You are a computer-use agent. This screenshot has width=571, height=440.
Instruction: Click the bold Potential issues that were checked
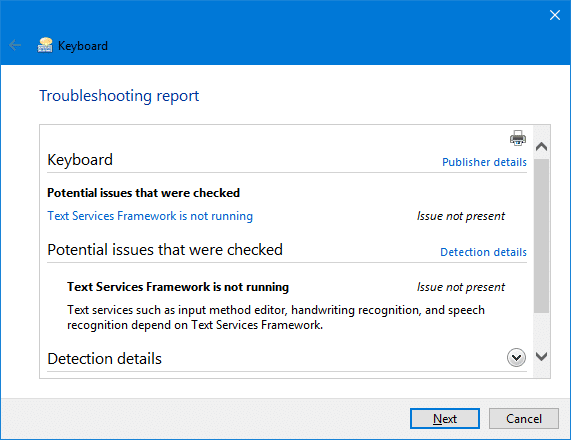[143, 193]
